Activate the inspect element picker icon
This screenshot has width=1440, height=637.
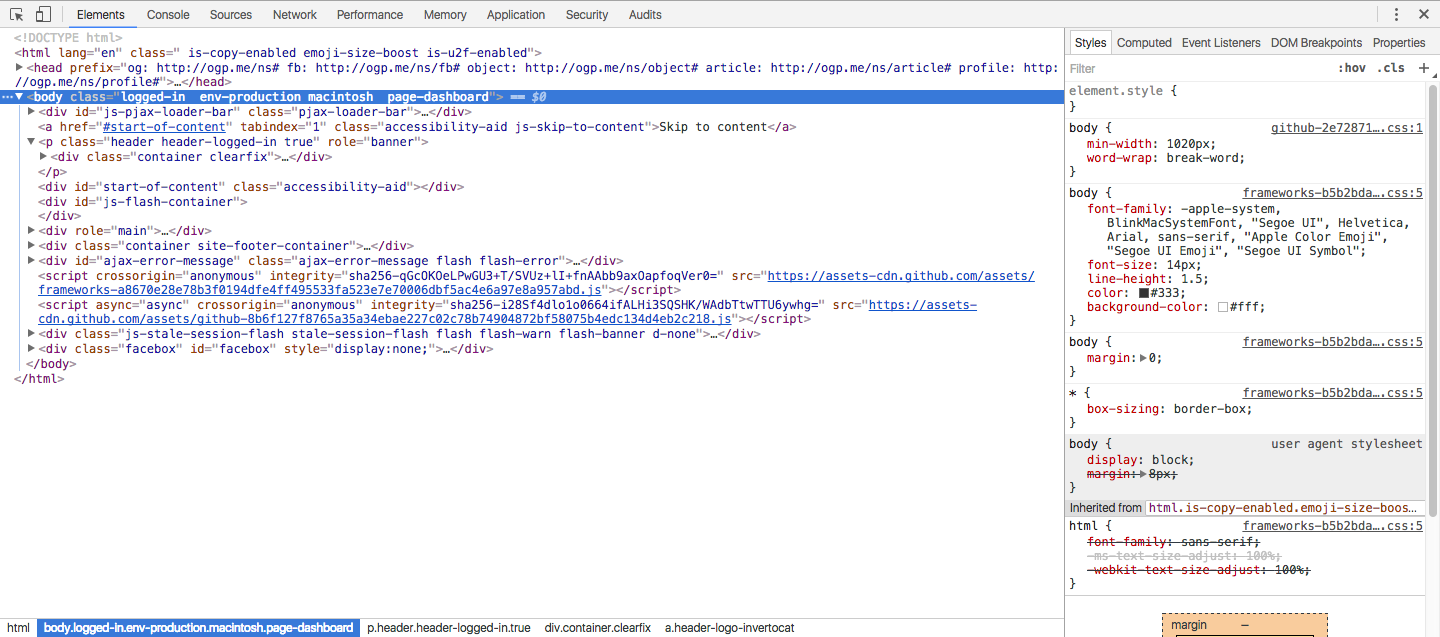click(x=17, y=14)
